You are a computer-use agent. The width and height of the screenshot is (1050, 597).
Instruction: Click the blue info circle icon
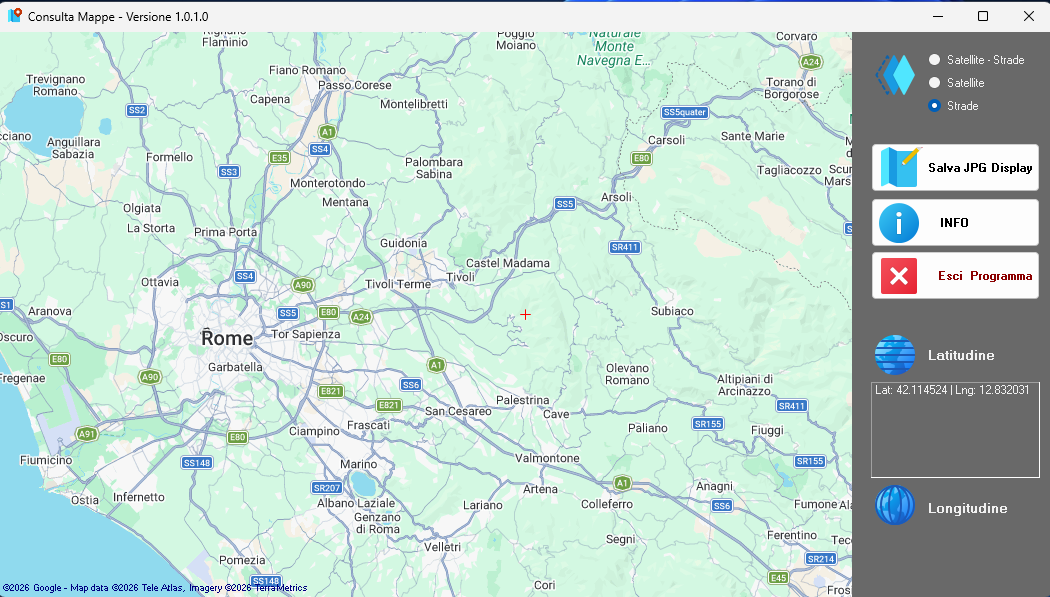pyautogui.click(x=899, y=223)
